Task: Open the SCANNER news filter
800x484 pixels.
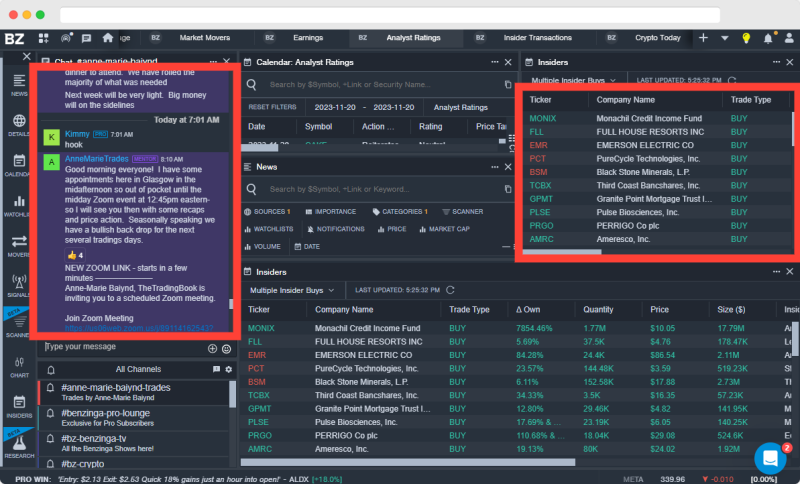Action: coord(463,212)
